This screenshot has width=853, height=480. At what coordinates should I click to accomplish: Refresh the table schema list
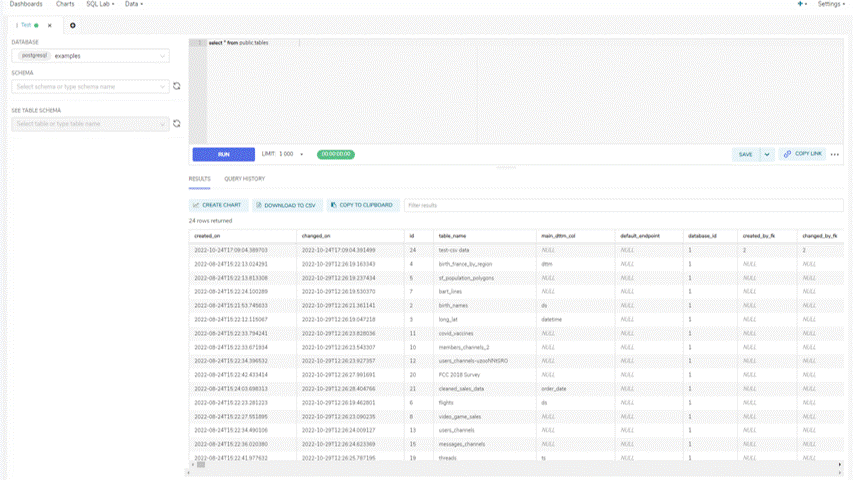click(x=177, y=124)
